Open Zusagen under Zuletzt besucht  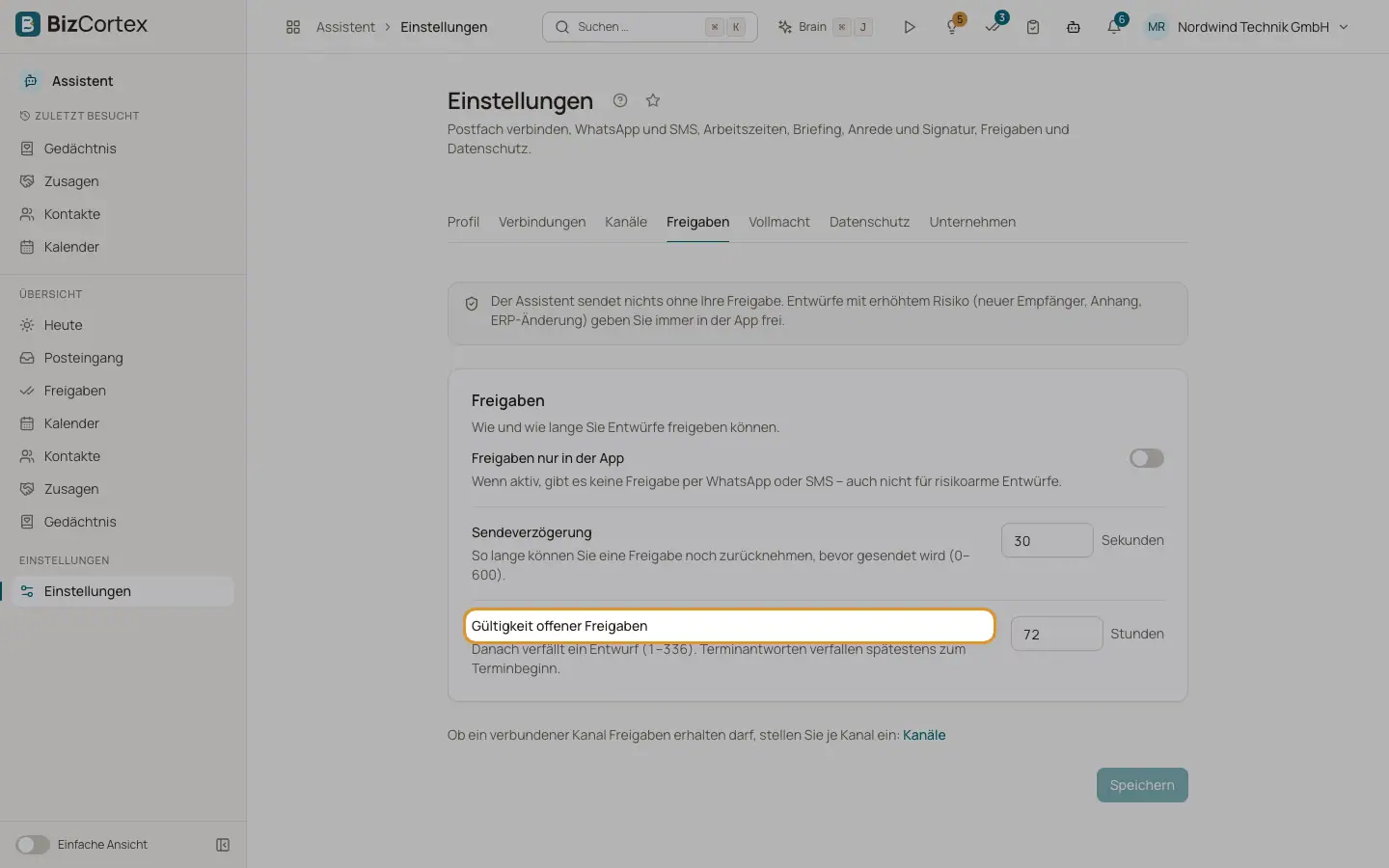[123, 181]
